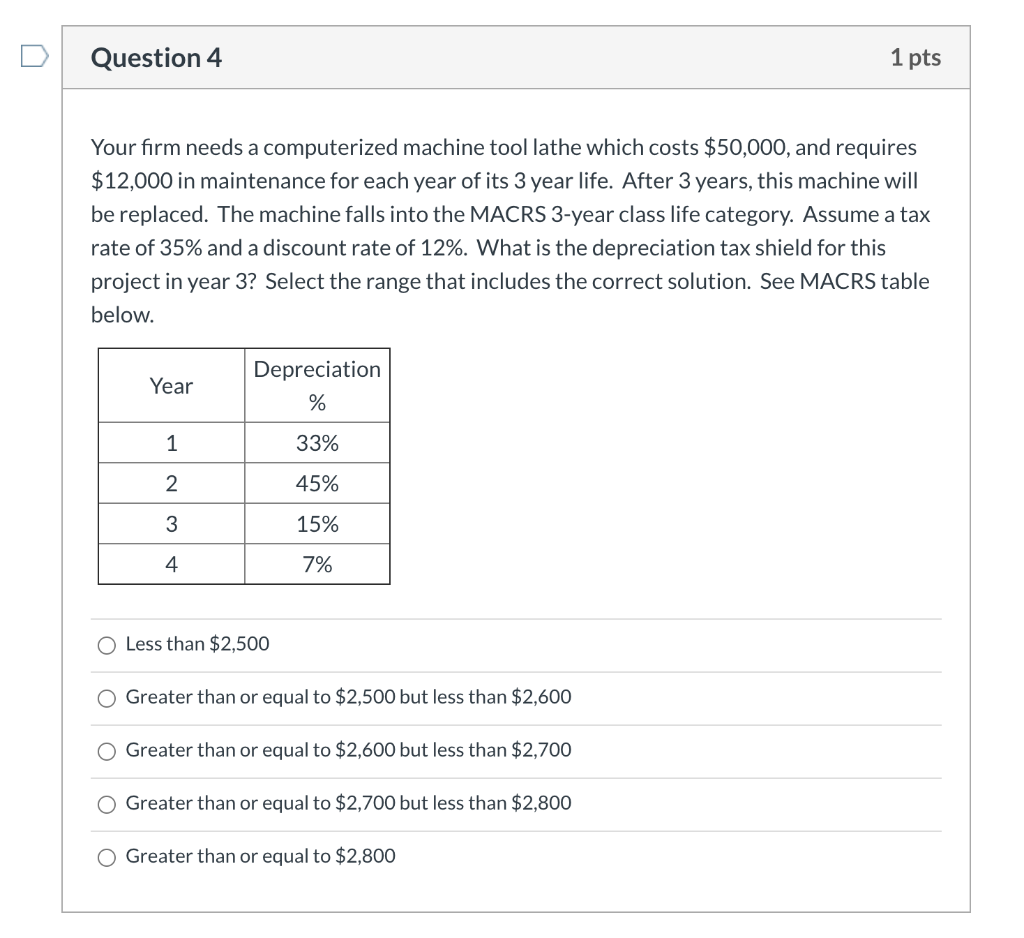Click the 'Question 4' heading

click(155, 58)
